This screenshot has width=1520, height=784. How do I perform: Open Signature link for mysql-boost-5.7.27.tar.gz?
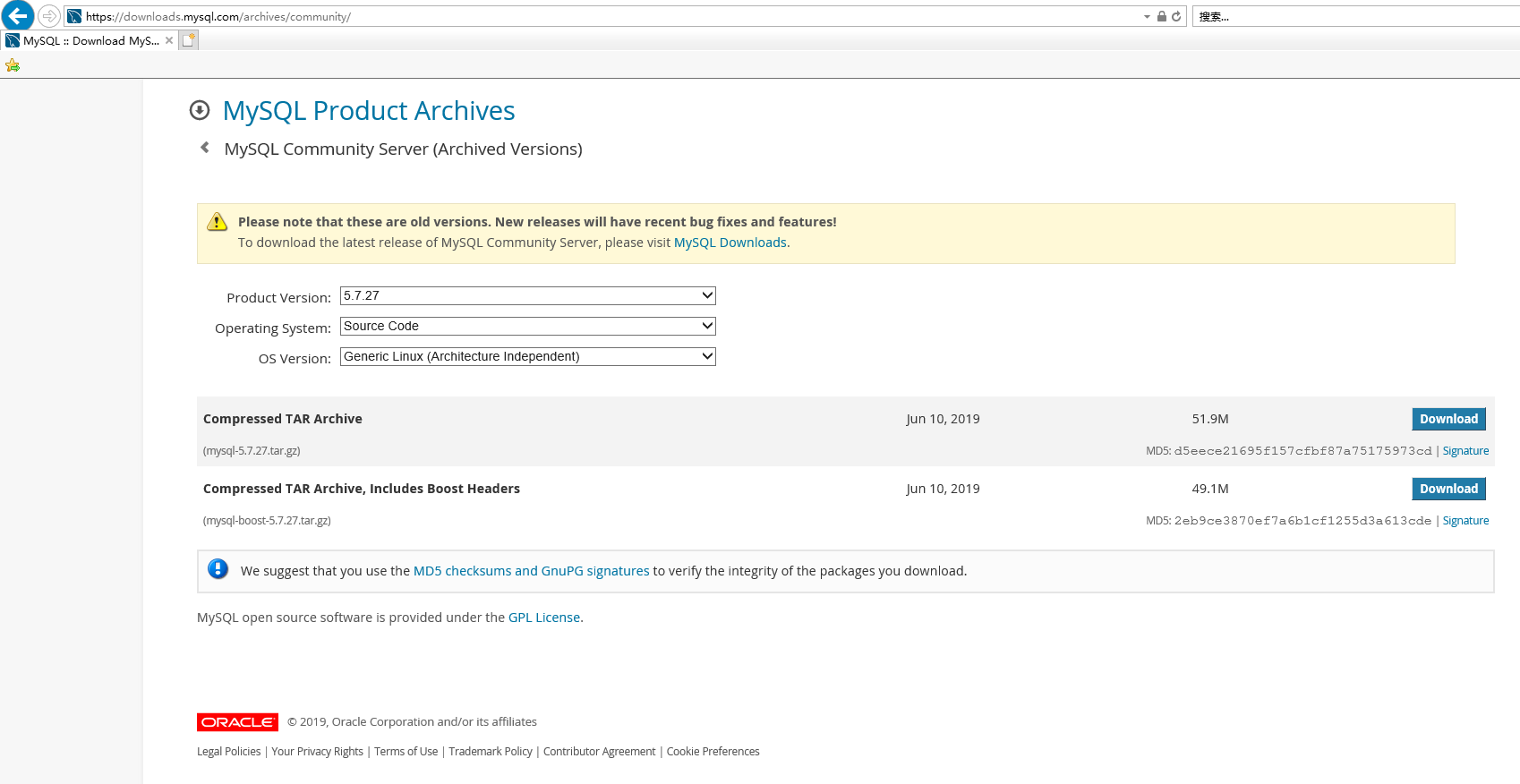click(x=1465, y=521)
